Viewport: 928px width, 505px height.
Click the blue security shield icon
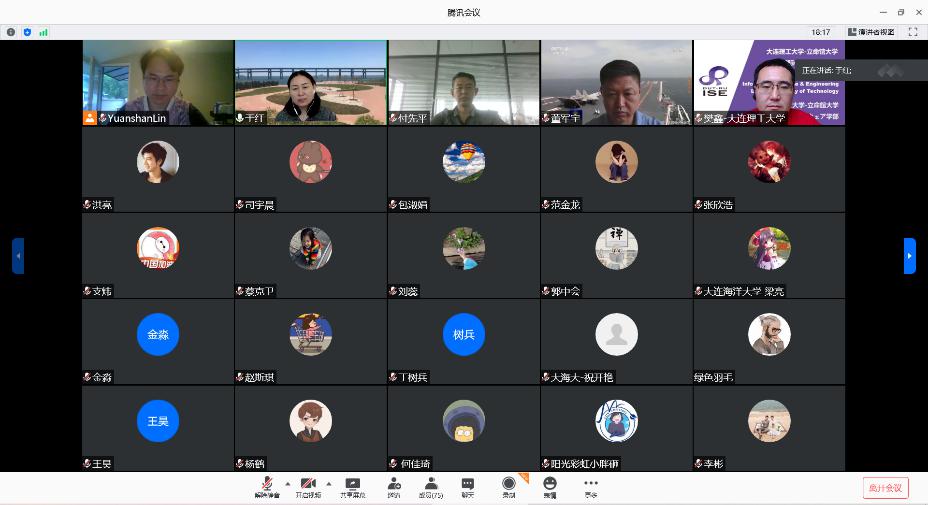[x=27, y=32]
